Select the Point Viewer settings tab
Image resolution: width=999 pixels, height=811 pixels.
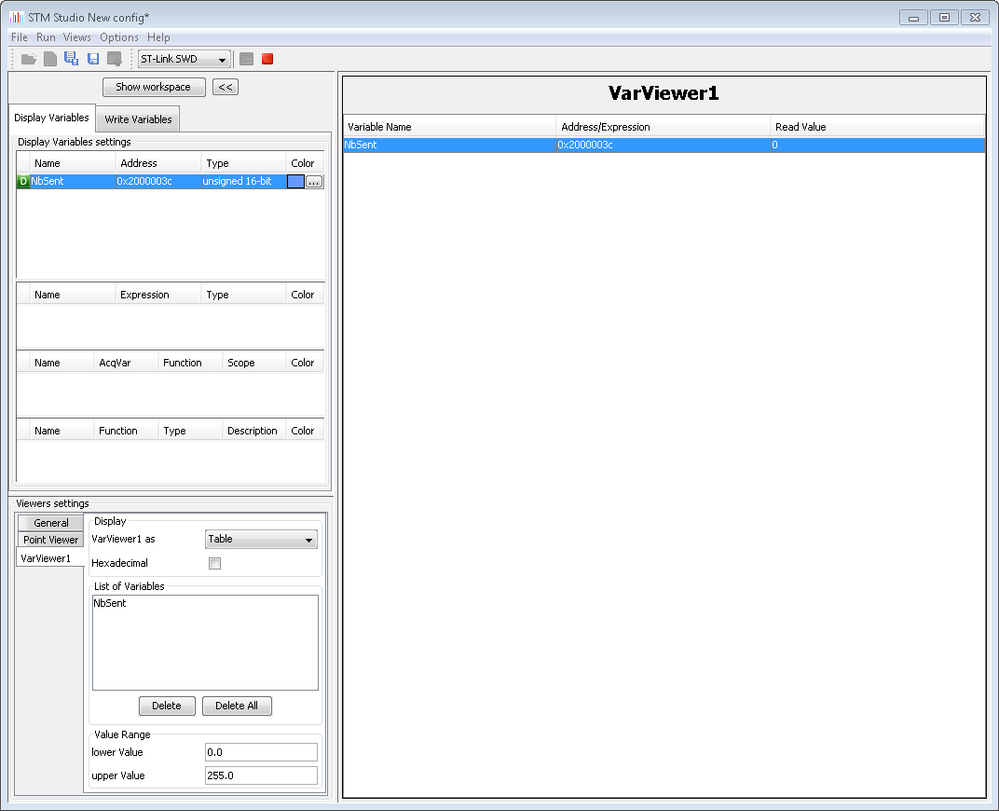[50, 540]
